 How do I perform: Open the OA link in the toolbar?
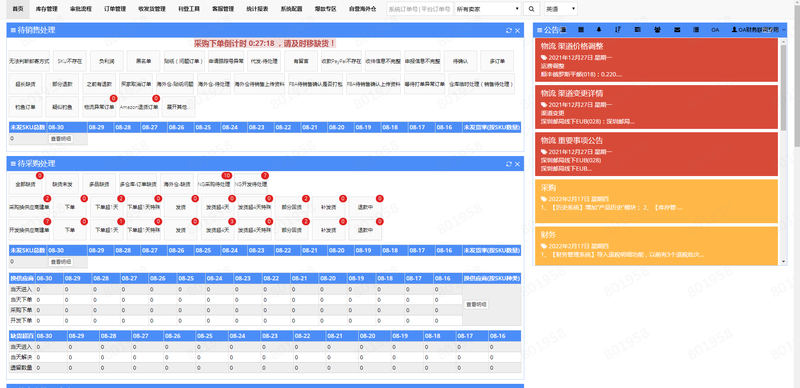point(715,30)
